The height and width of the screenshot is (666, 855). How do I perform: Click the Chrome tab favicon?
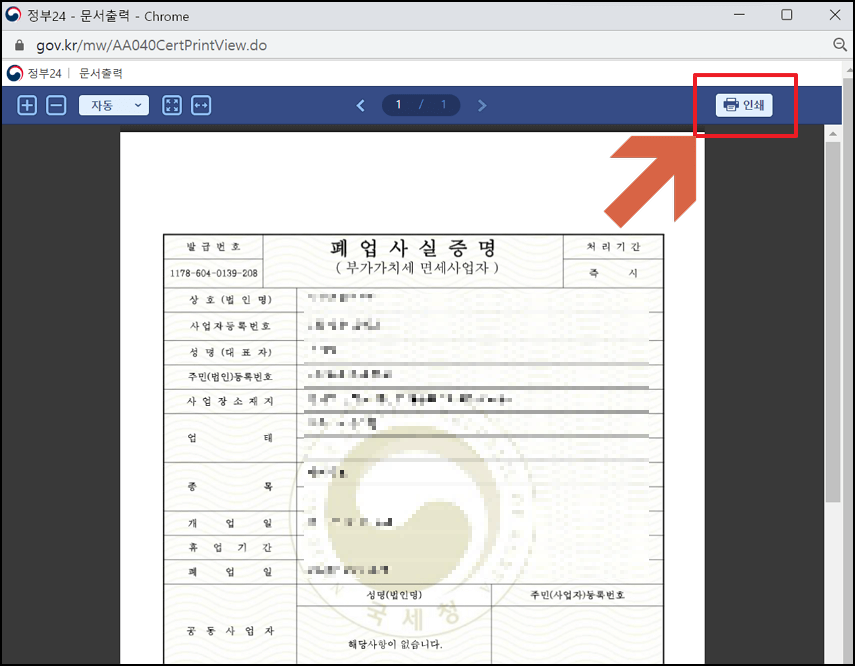14,15
